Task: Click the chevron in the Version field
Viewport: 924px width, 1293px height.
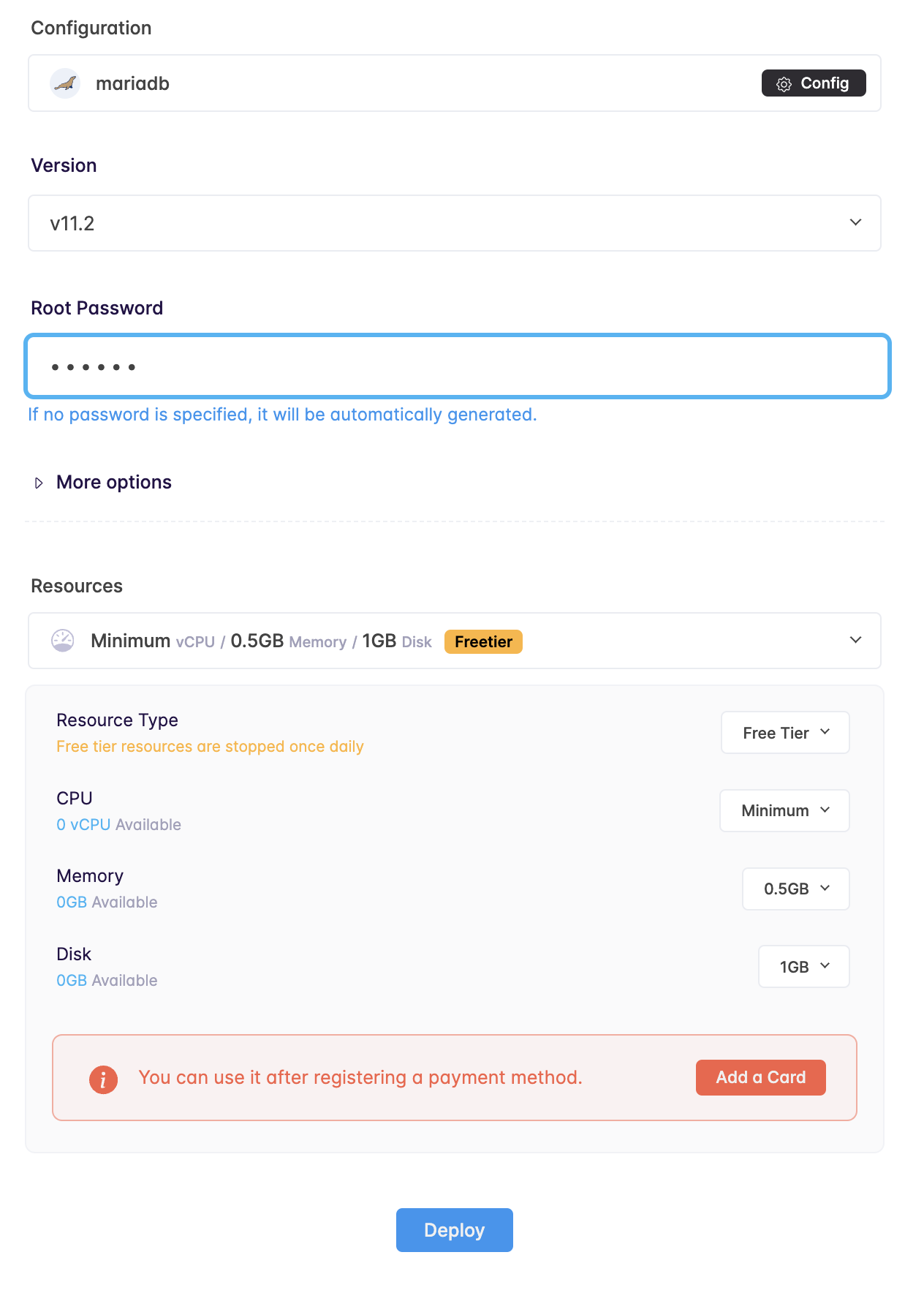Action: point(855,222)
